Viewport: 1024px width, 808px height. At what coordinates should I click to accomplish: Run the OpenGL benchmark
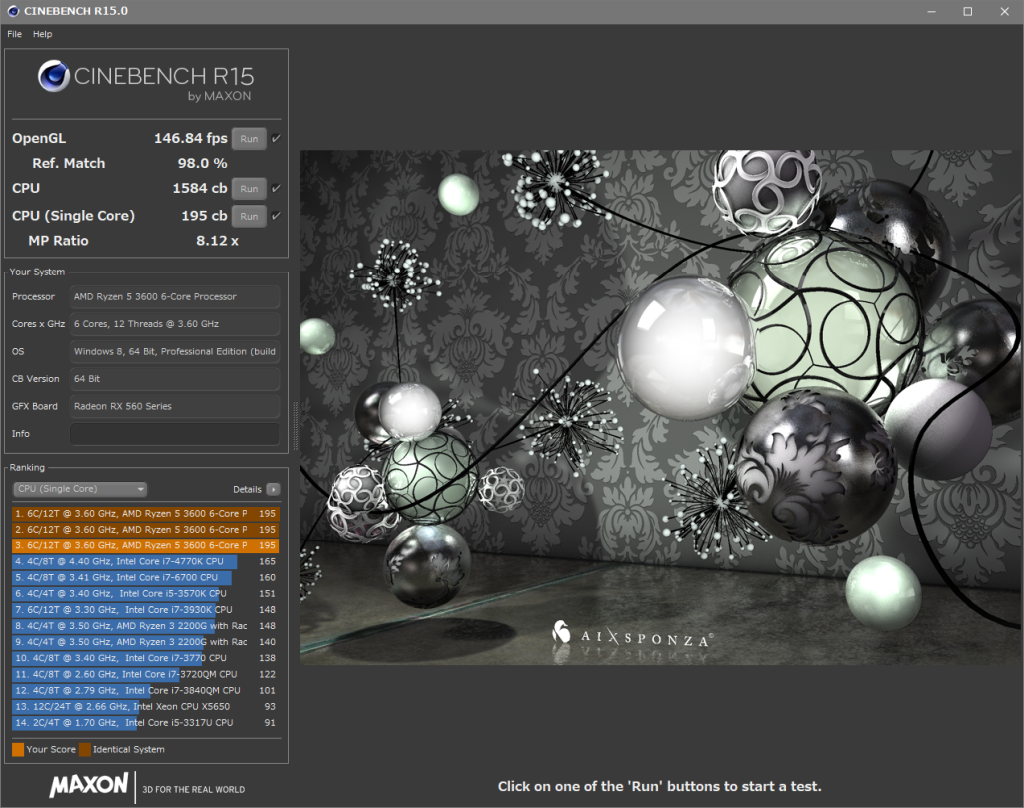tap(249, 138)
